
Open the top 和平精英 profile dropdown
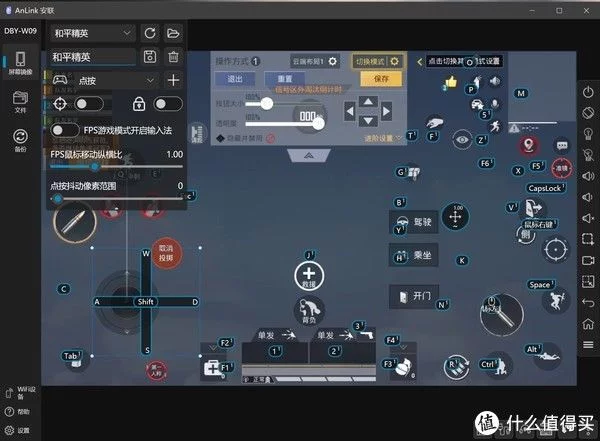tap(93, 33)
